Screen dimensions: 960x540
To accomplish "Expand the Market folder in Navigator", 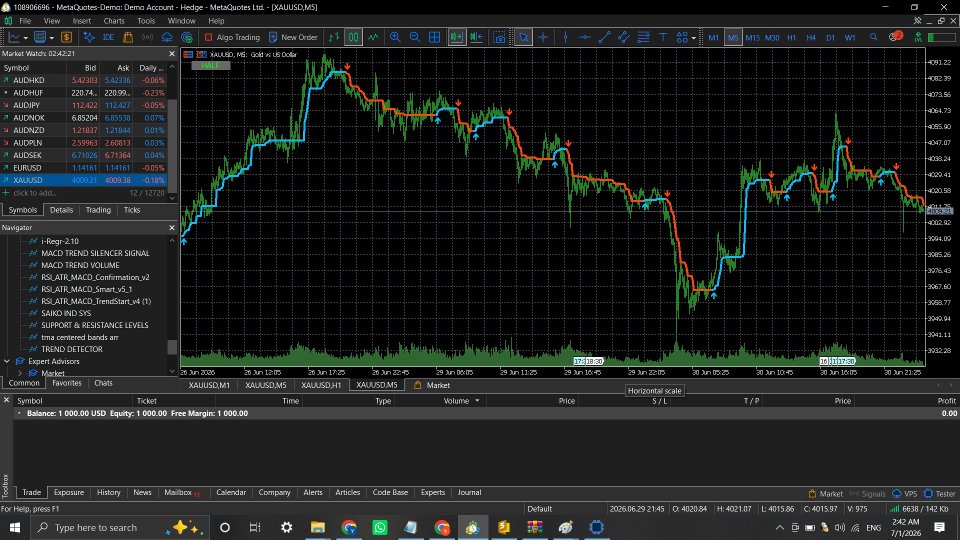I will [20, 373].
